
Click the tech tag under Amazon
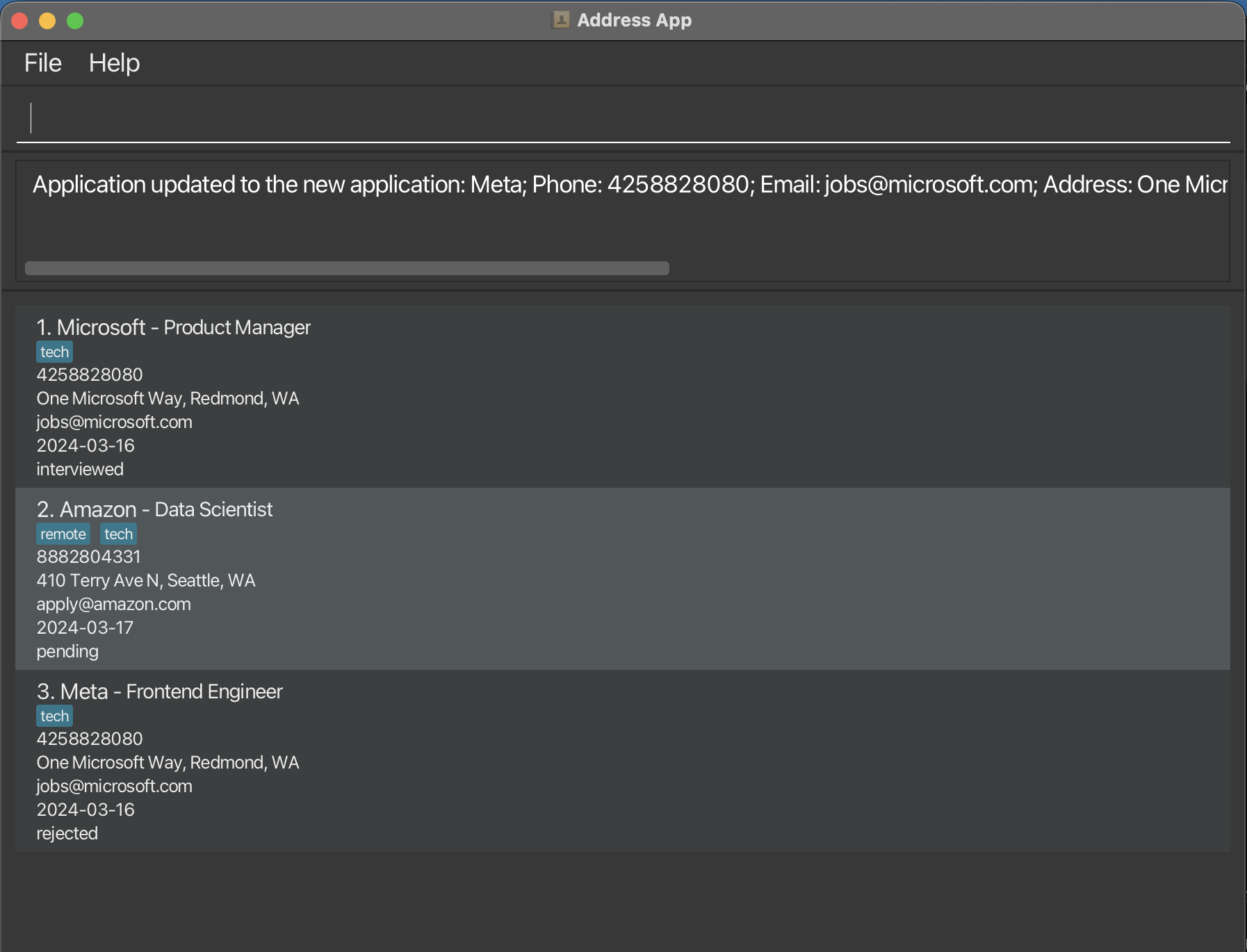(118, 534)
